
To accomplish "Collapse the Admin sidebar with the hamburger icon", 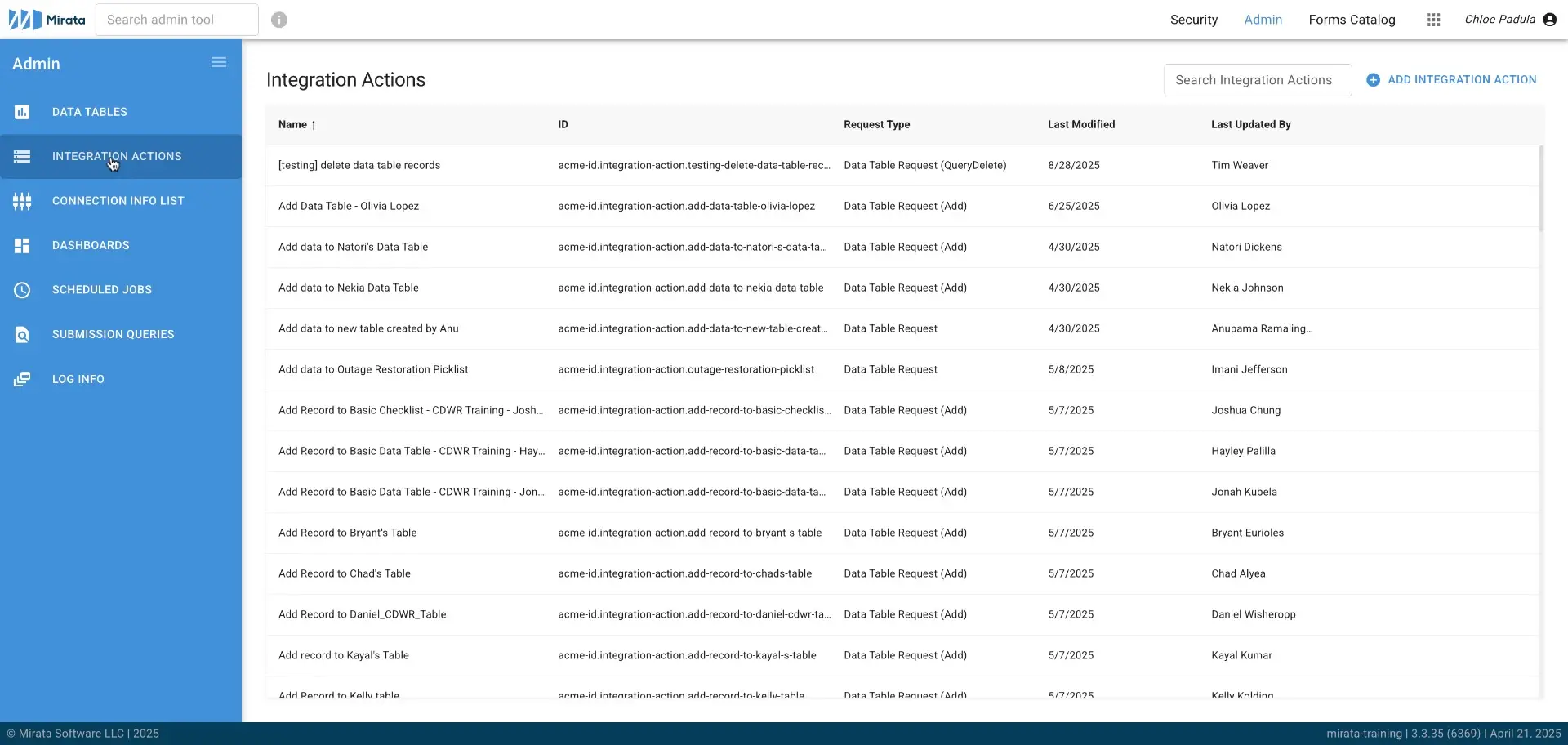I will tap(219, 61).
